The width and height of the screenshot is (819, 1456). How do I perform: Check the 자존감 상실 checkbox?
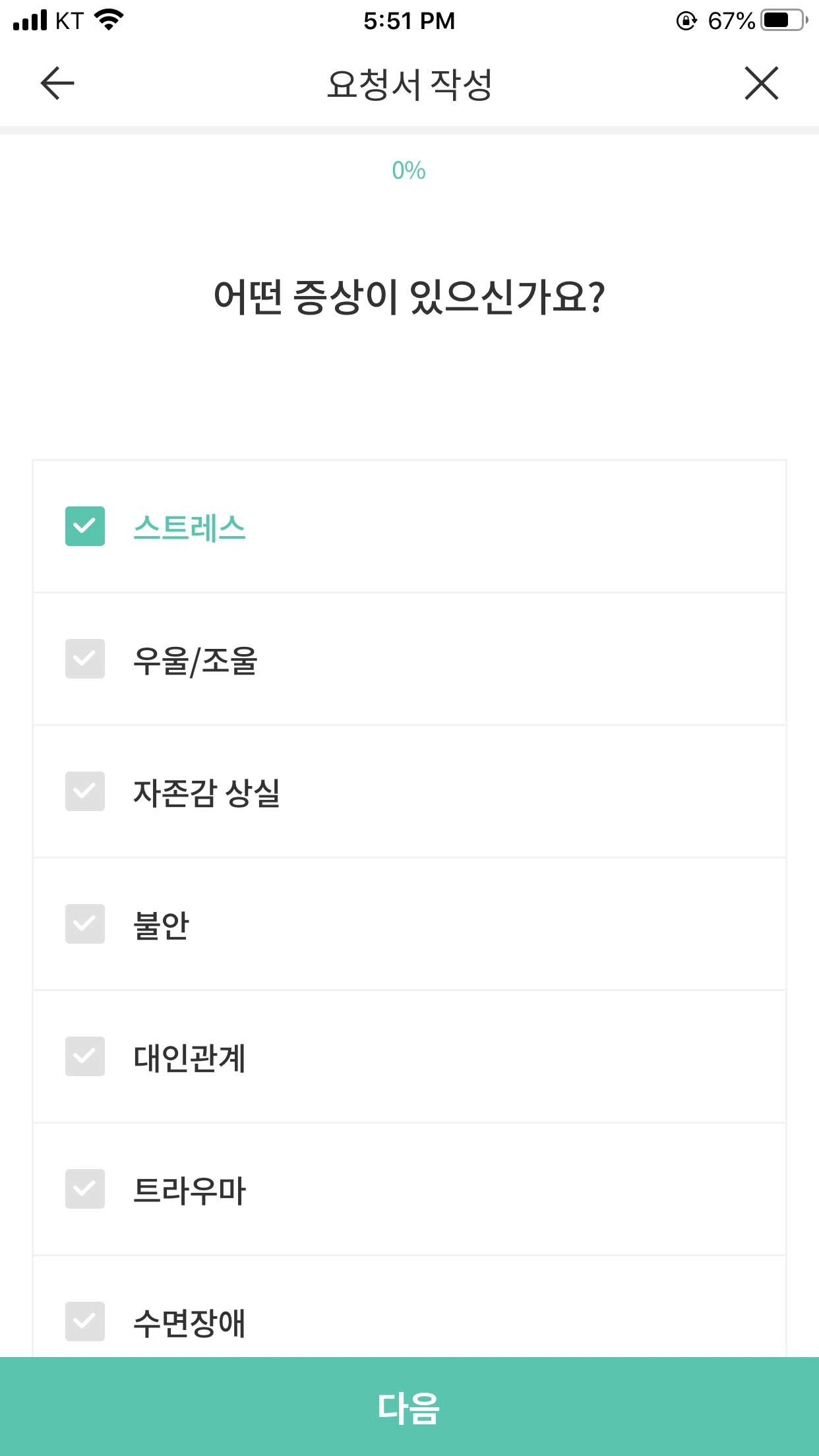[x=85, y=791]
